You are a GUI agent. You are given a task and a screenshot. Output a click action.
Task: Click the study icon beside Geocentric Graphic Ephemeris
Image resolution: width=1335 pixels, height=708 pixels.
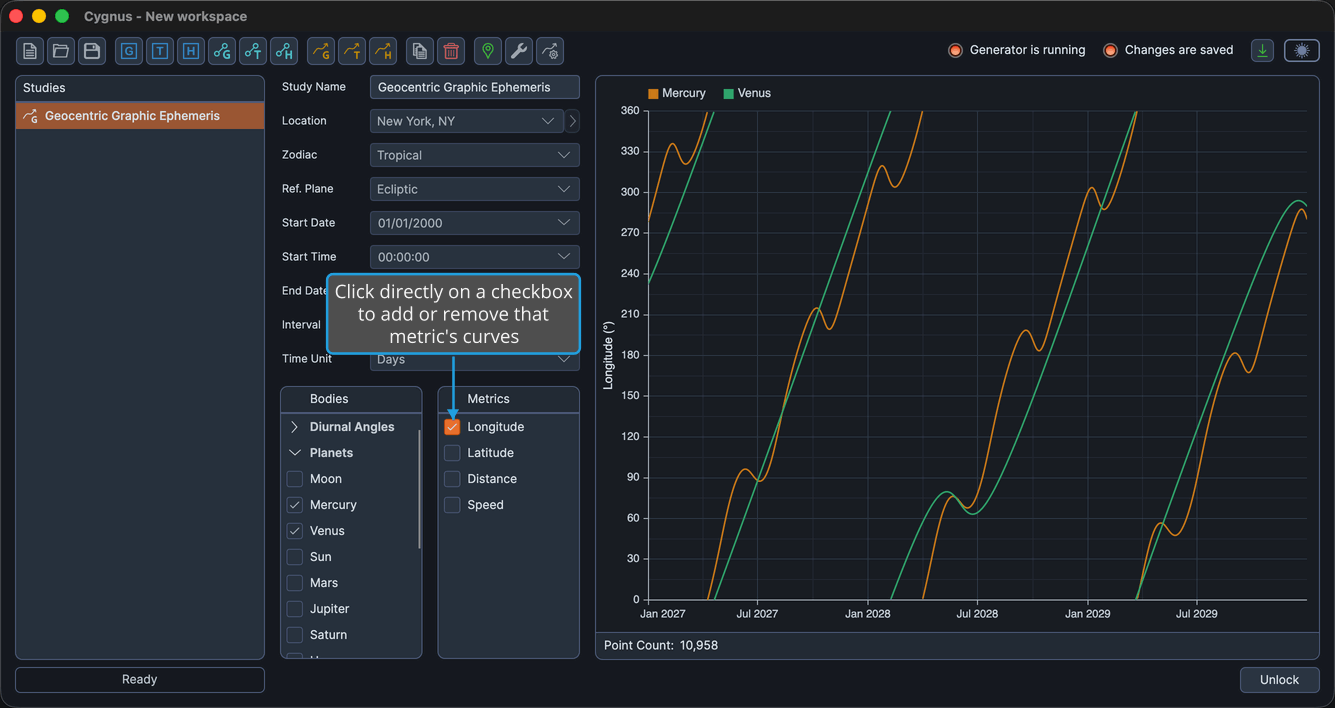click(31, 116)
